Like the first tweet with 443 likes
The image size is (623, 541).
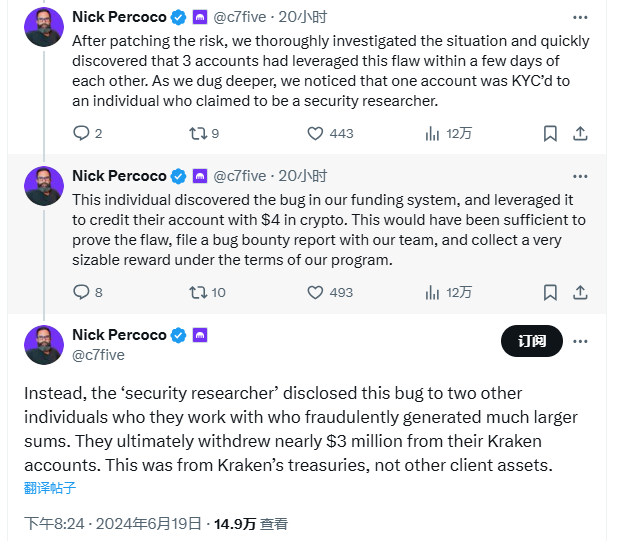click(x=315, y=133)
